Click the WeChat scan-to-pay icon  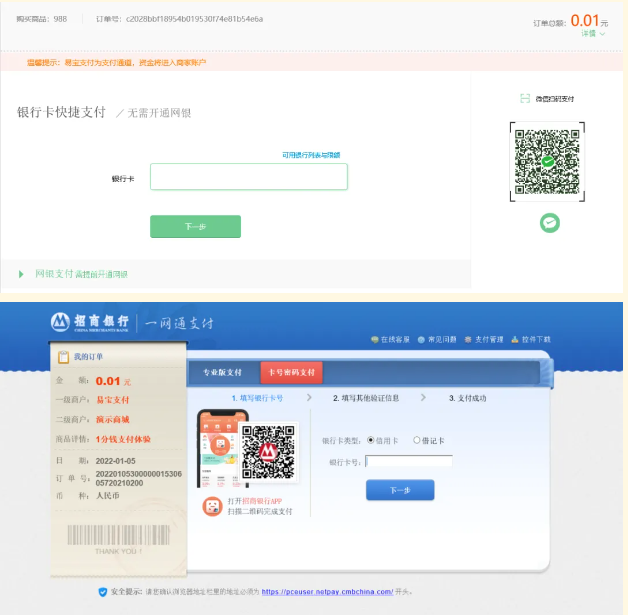point(526,99)
